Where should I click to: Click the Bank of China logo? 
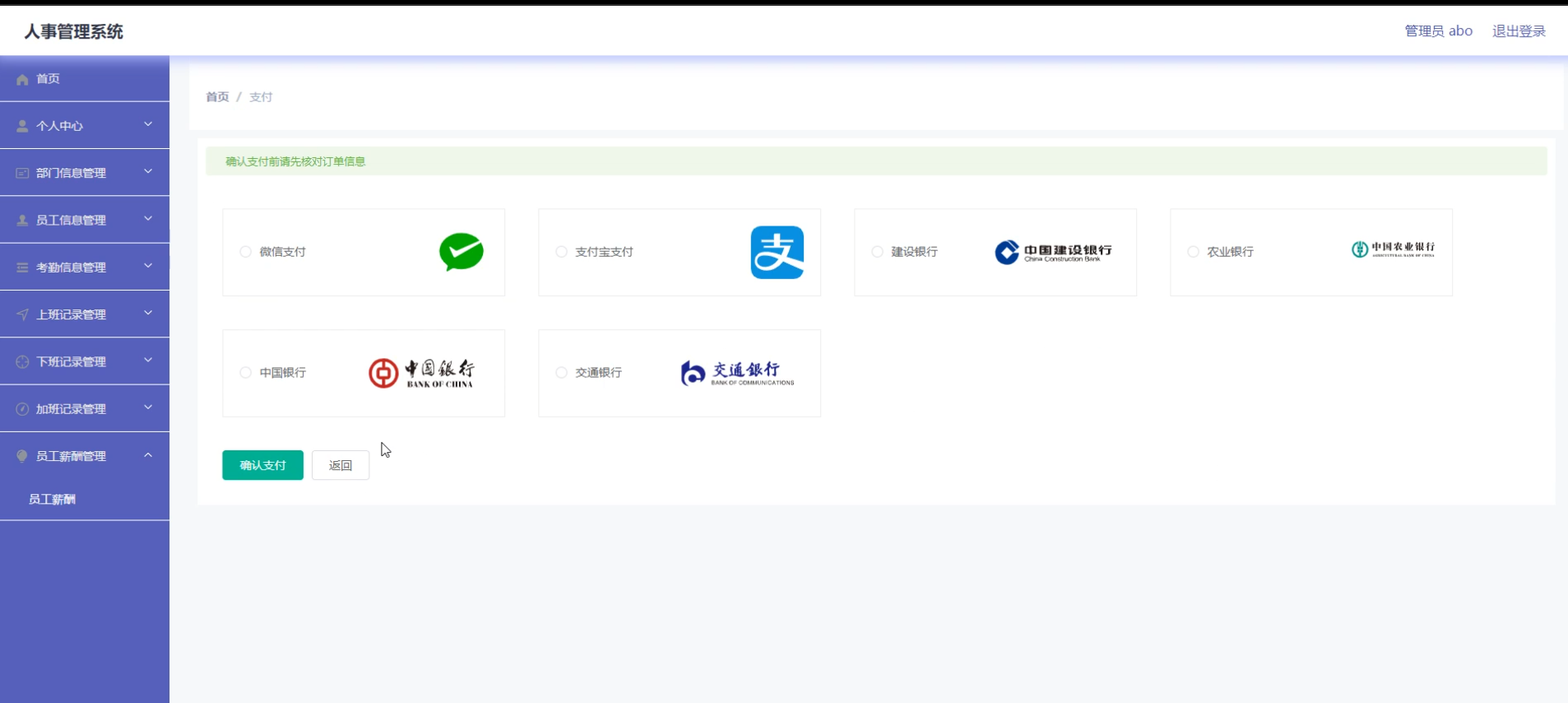[x=421, y=373]
